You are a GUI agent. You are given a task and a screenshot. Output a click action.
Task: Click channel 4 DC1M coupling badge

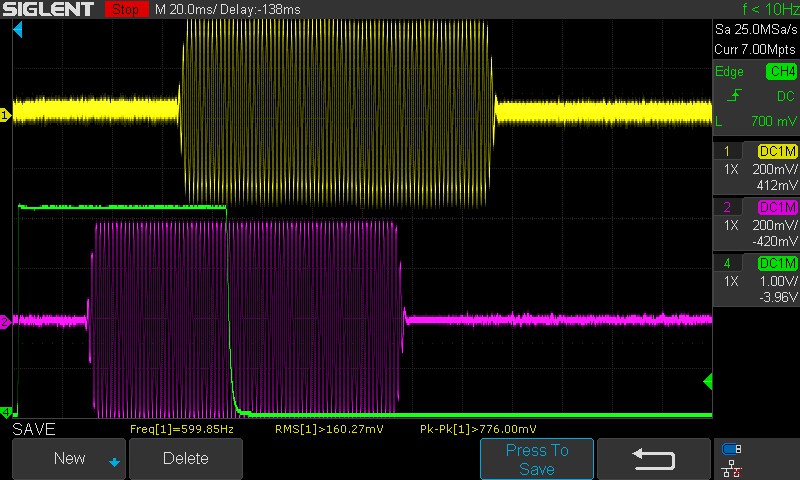click(778, 263)
